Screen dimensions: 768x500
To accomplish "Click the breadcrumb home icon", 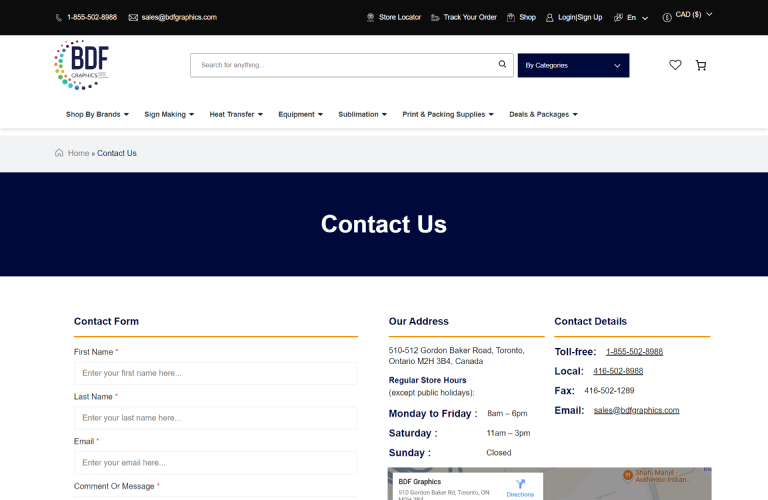I will (59, 153).
